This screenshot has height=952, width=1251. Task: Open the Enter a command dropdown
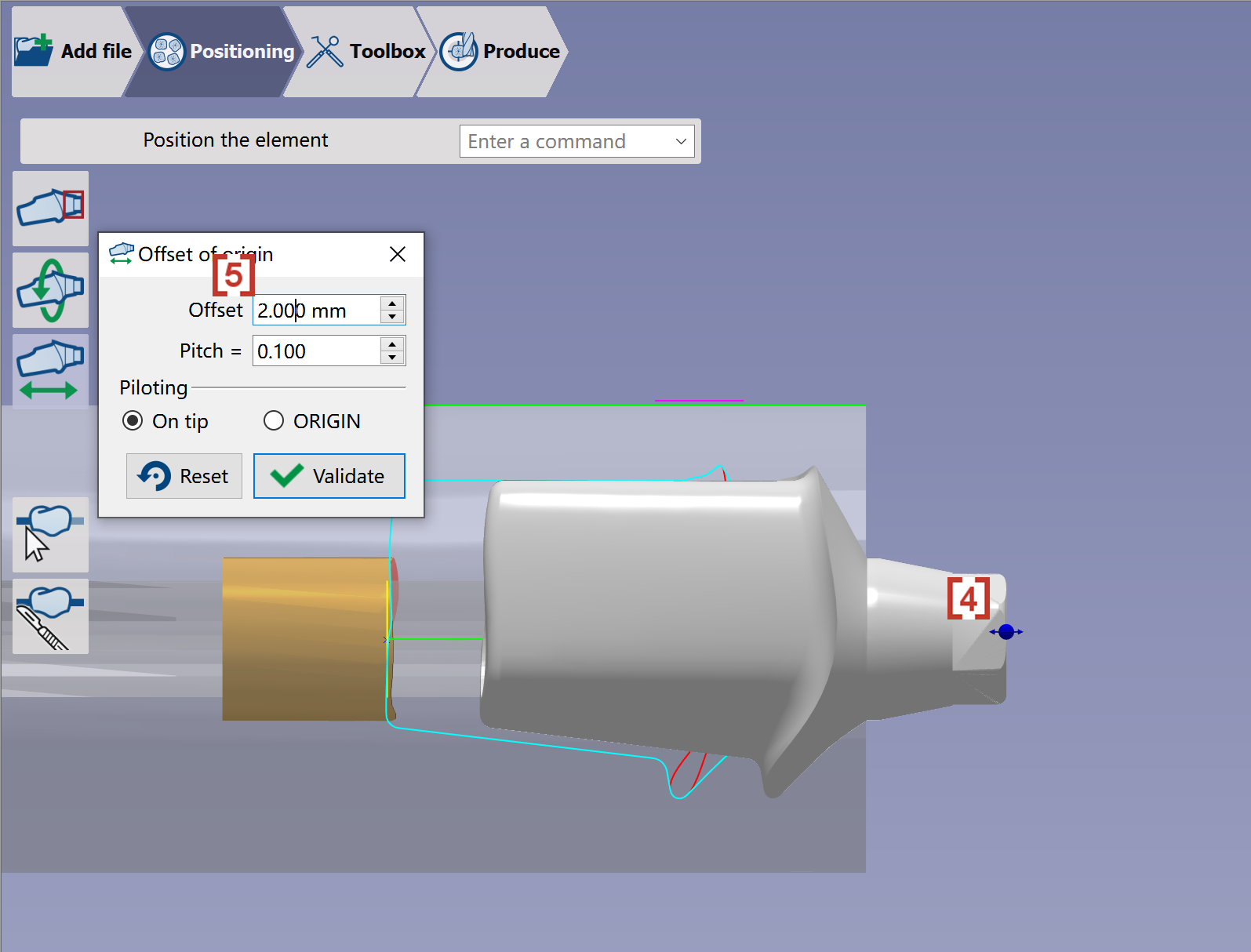(681, 141)
